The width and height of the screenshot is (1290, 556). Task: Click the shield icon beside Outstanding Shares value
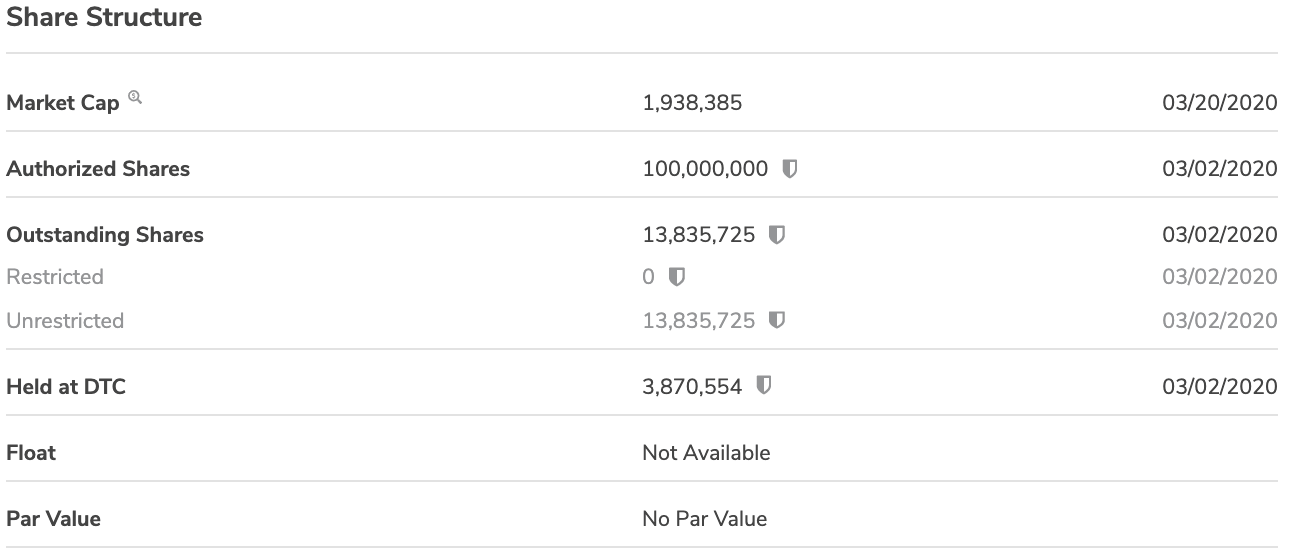(776, 234)
